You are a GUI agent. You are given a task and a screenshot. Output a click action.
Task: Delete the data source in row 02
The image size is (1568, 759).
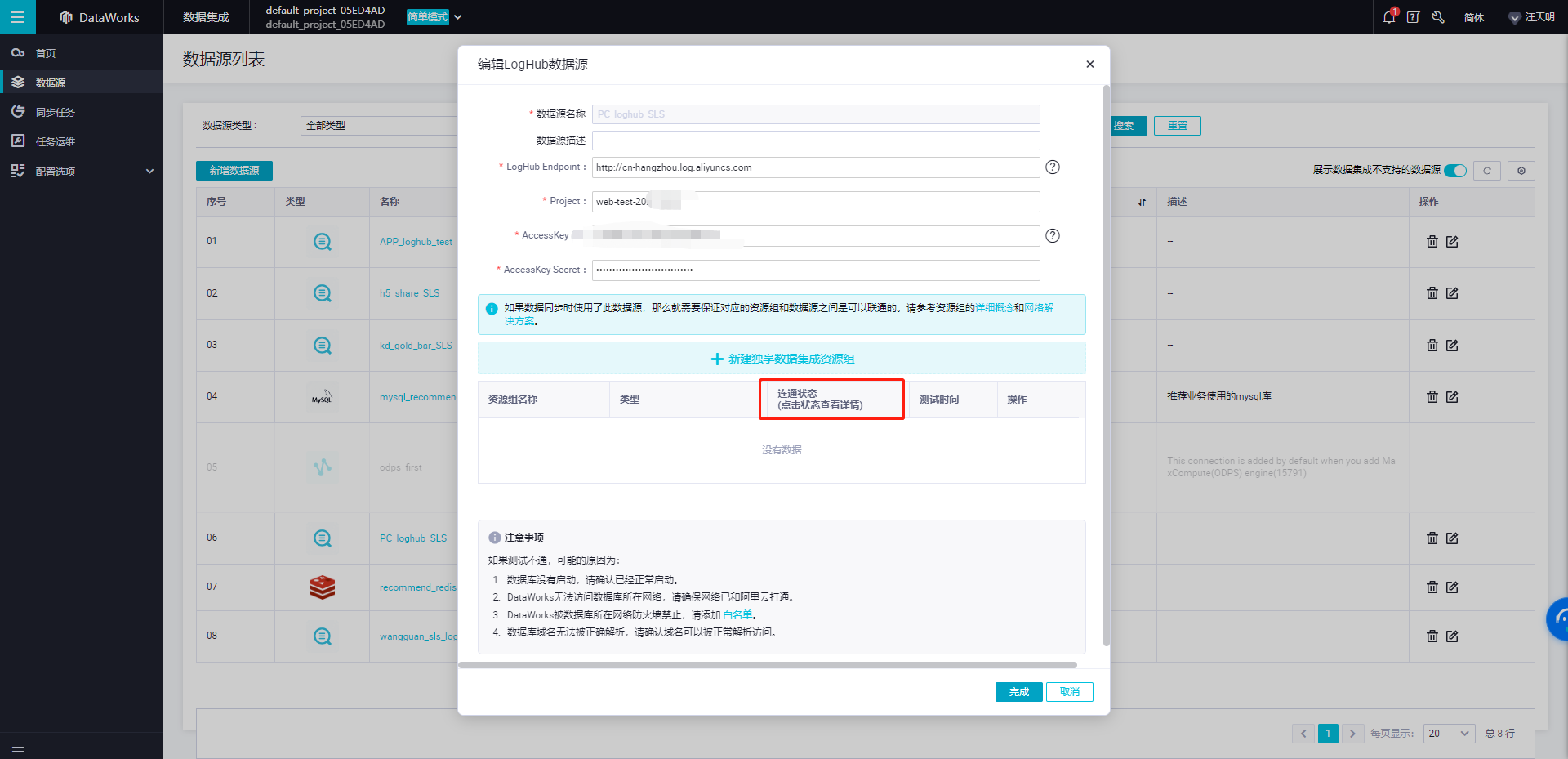point(1432,293)
